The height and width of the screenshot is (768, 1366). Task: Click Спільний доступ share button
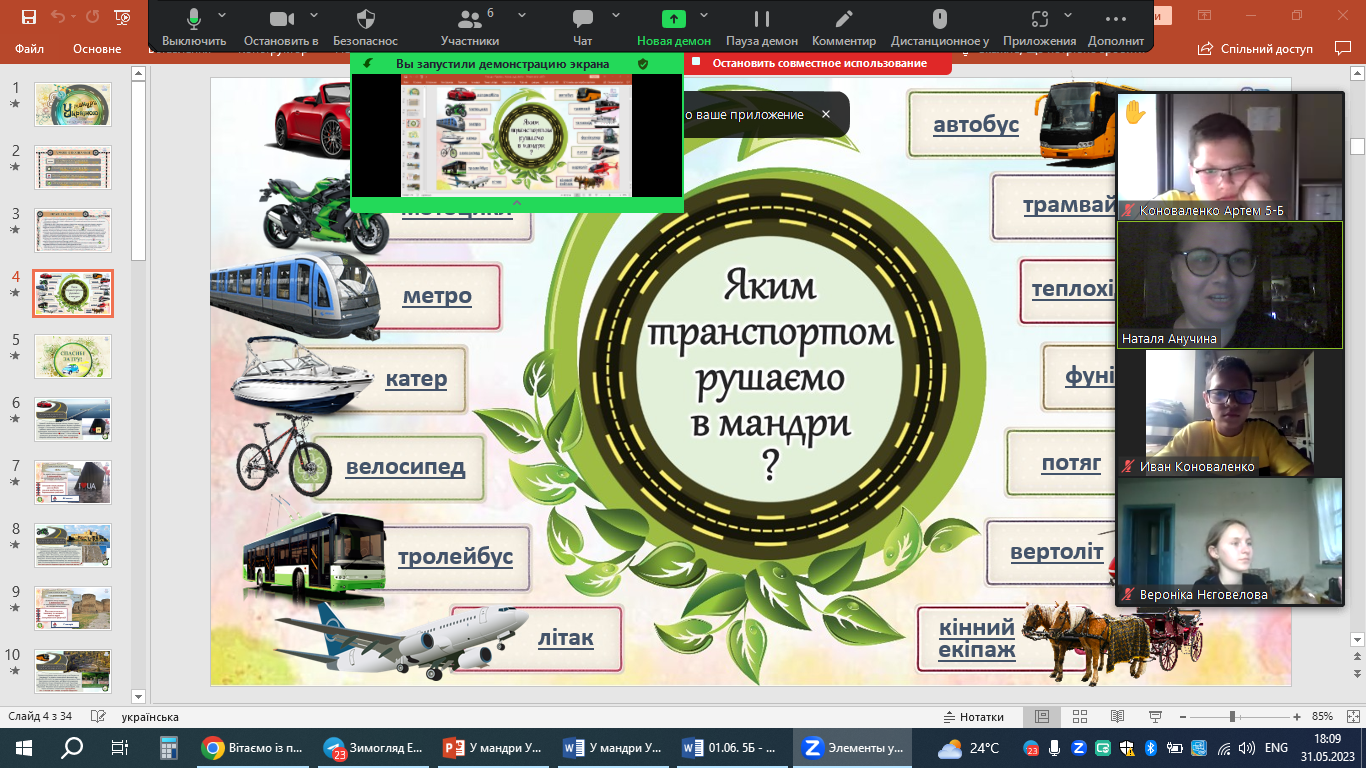point(1256,49)
